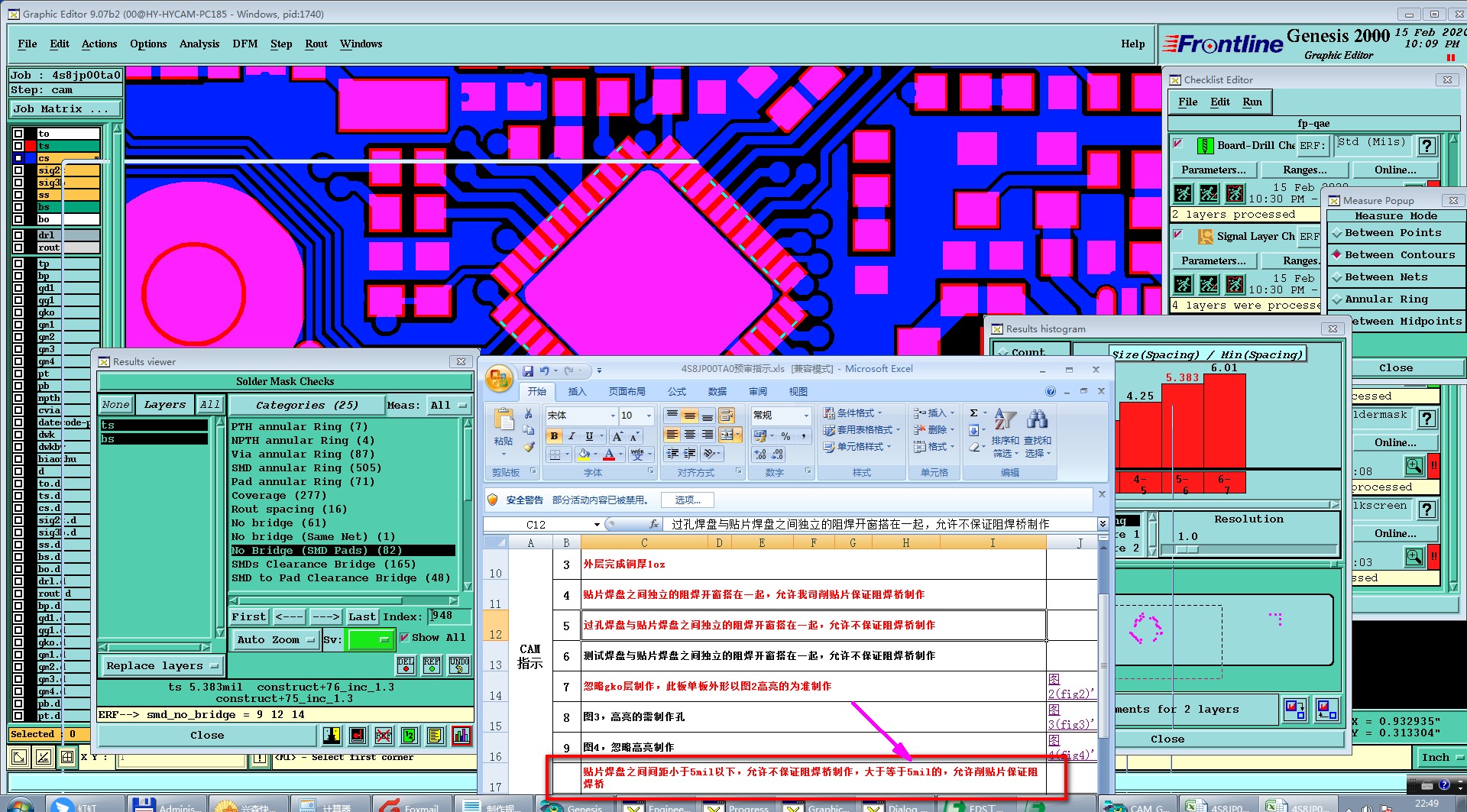Click Excel percent style icon

(x=785, y=435)
